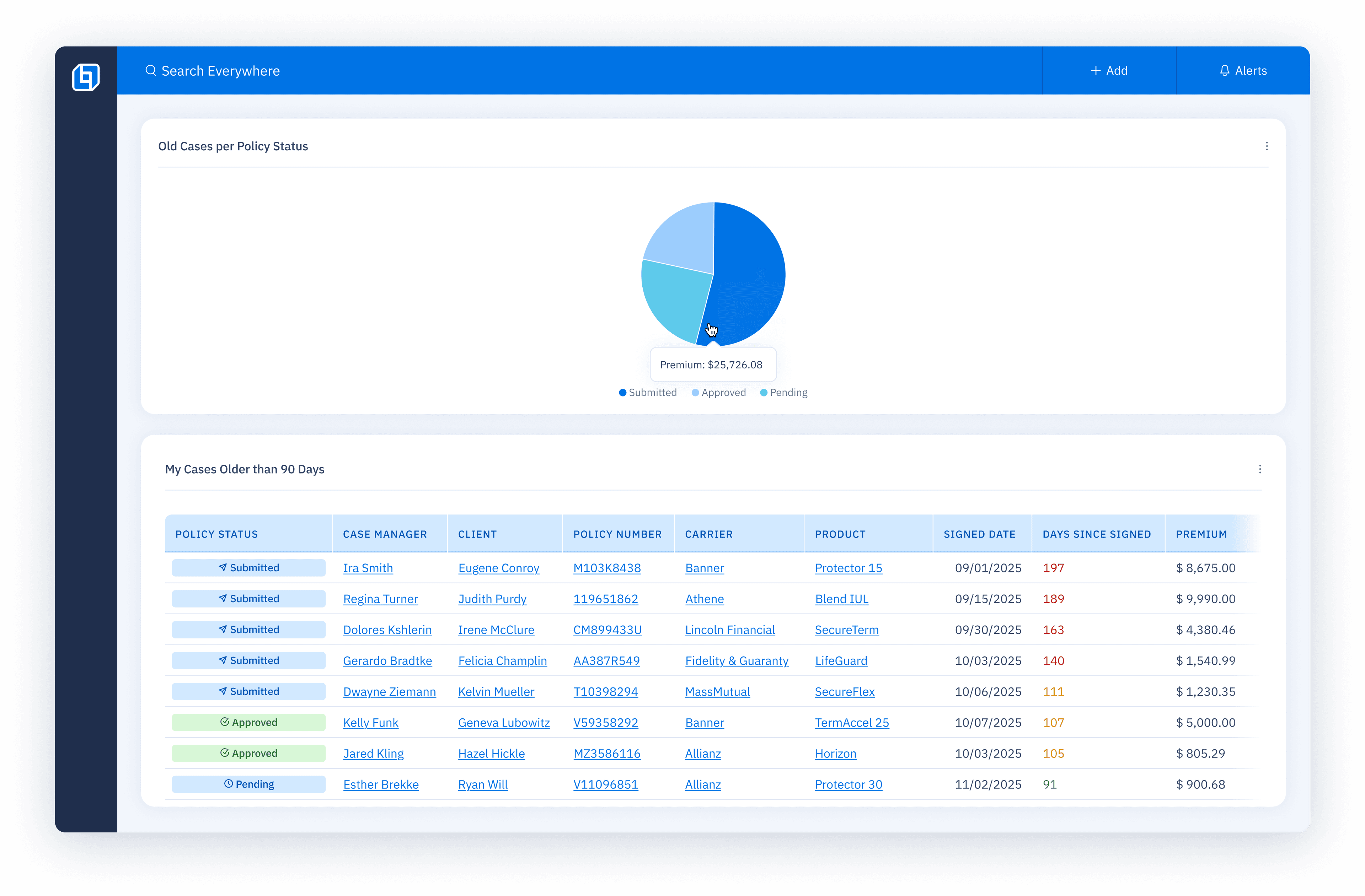Open Old Cases chart options menu

point(1266,146)
